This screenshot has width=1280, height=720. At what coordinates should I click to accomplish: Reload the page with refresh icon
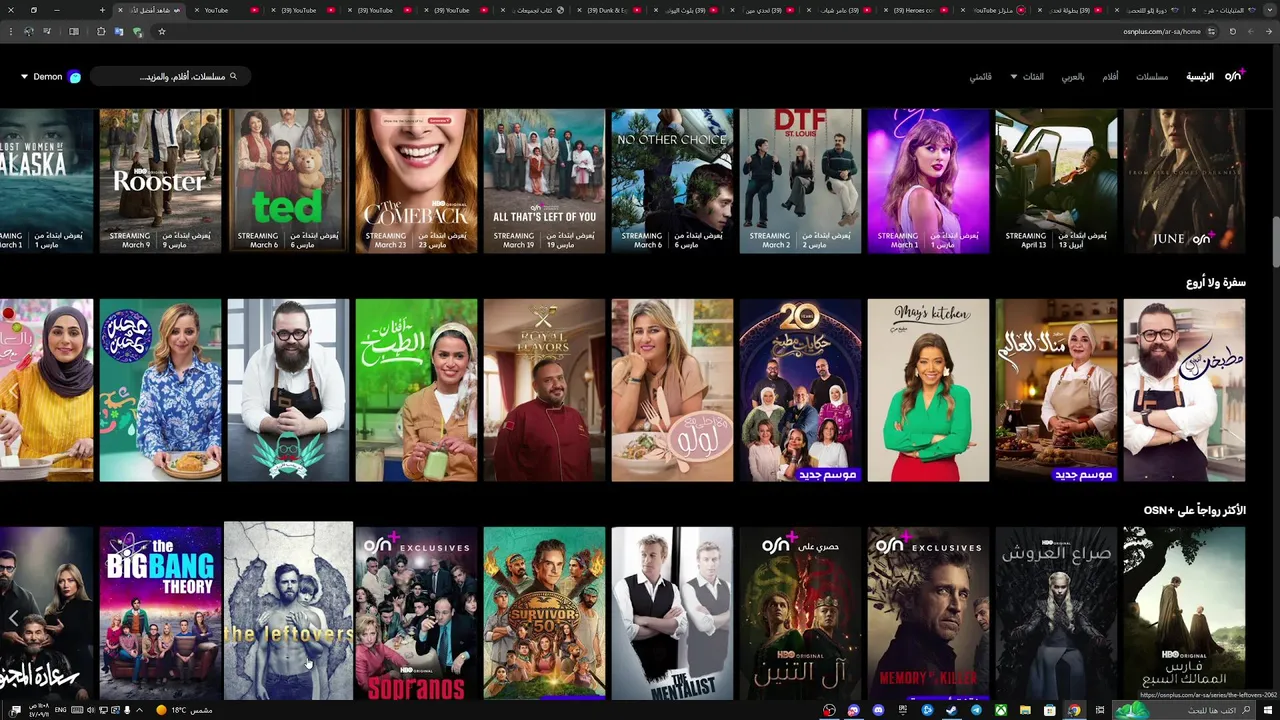coord(1232,31)
